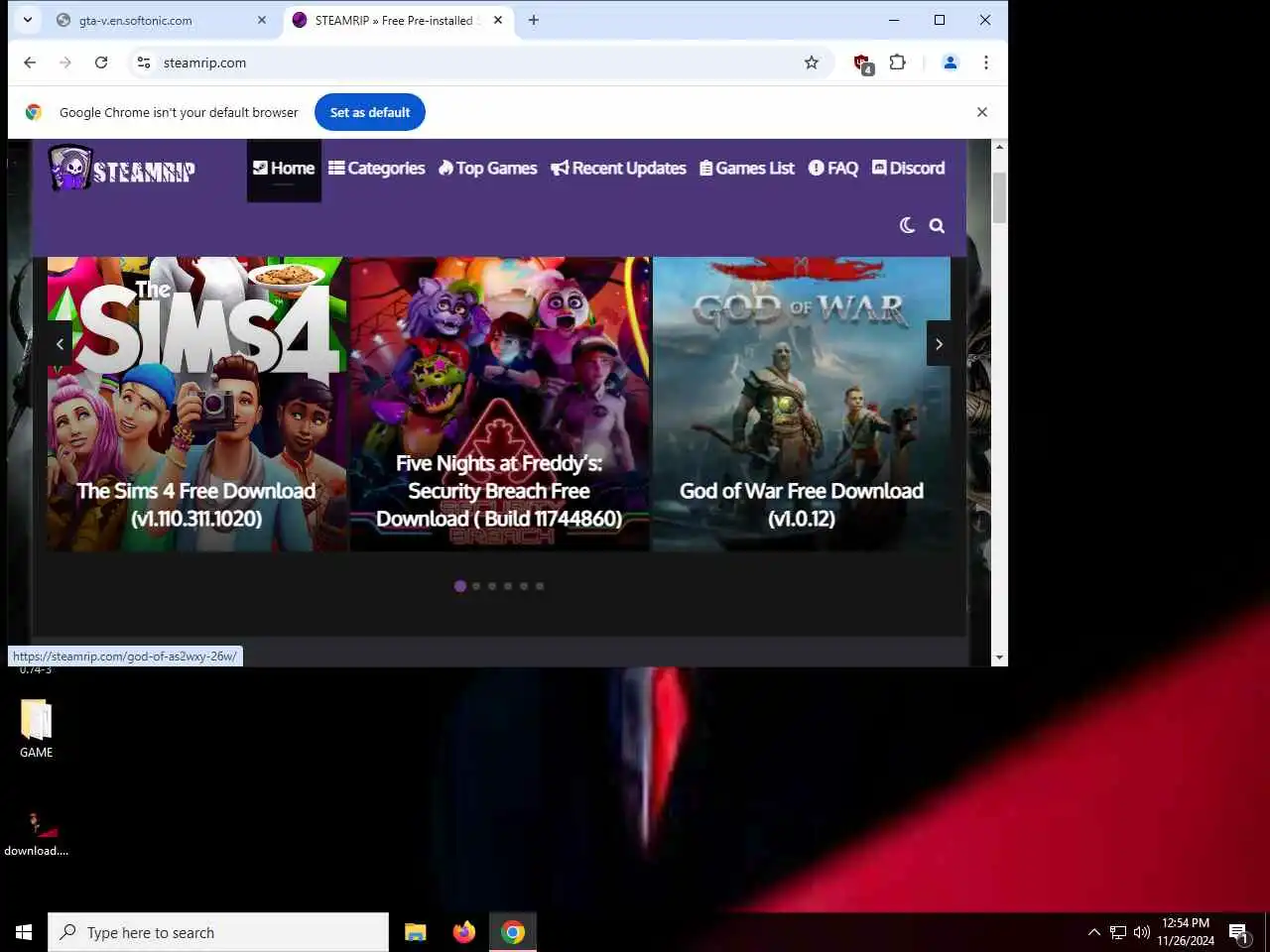Open the red shield ad blocker extension

(x=863, y=63)
